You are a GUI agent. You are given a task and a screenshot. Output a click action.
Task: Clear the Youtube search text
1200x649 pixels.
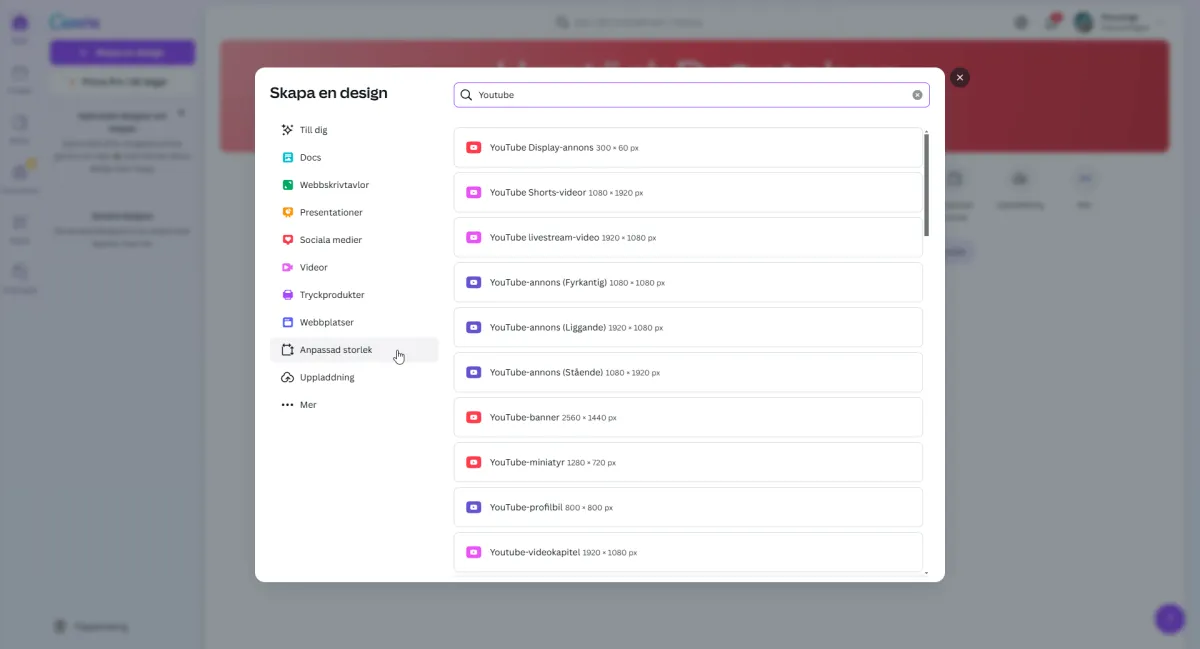(x=917, y=95)
